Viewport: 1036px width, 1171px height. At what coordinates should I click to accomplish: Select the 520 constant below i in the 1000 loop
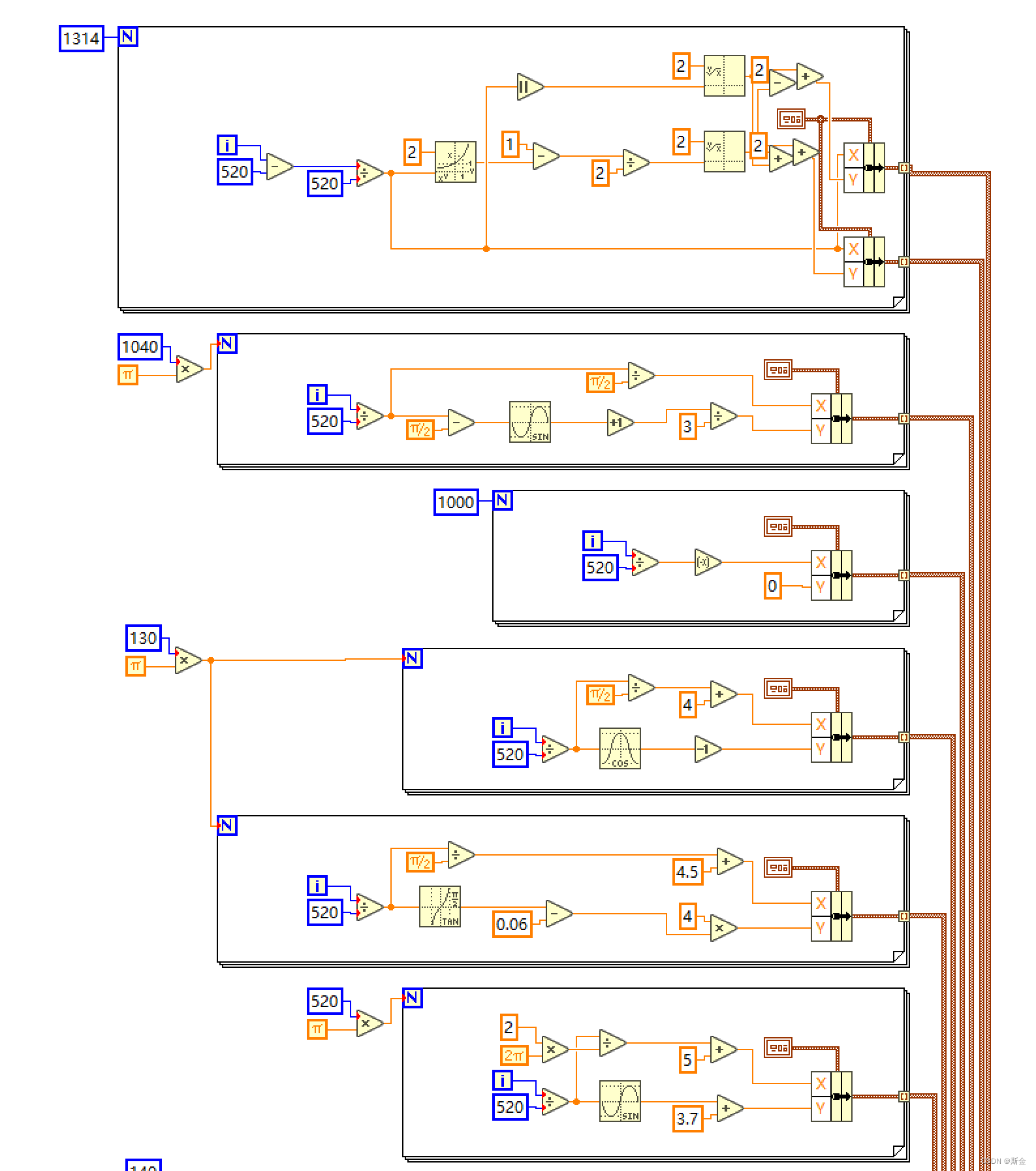pyautogui.click(x=600, y=568)
